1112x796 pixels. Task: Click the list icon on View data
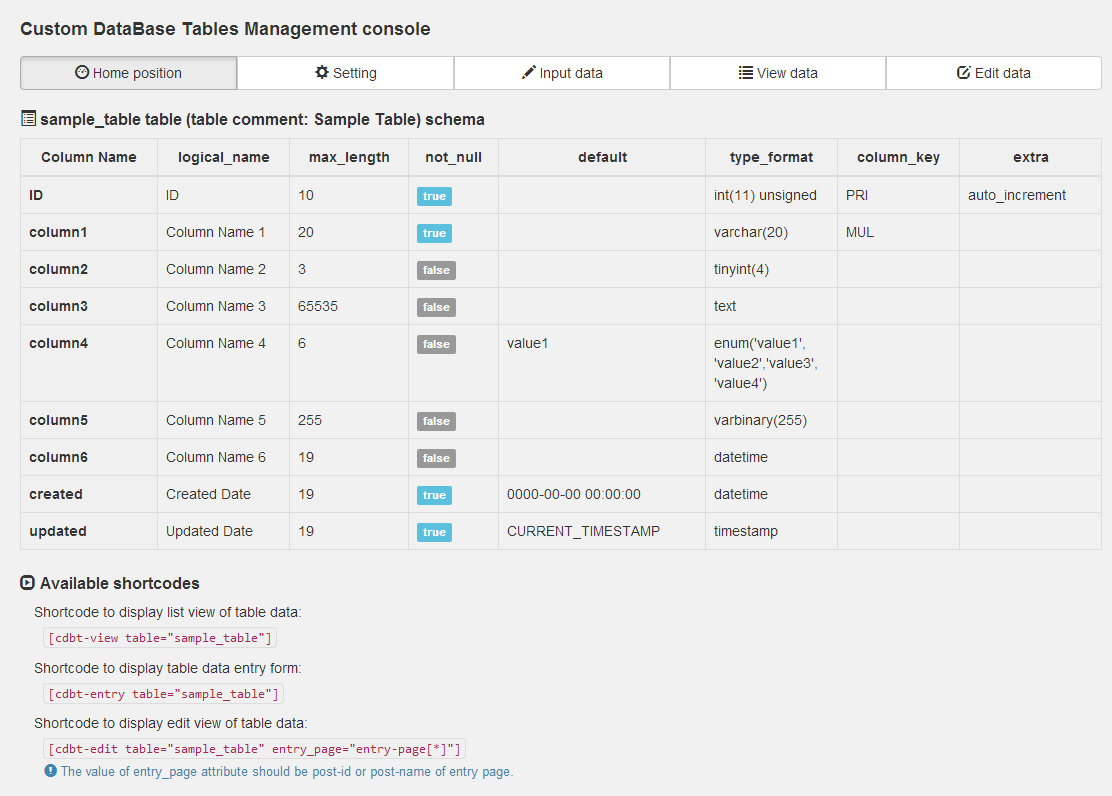pyautogui.click(x=746, y=73)
